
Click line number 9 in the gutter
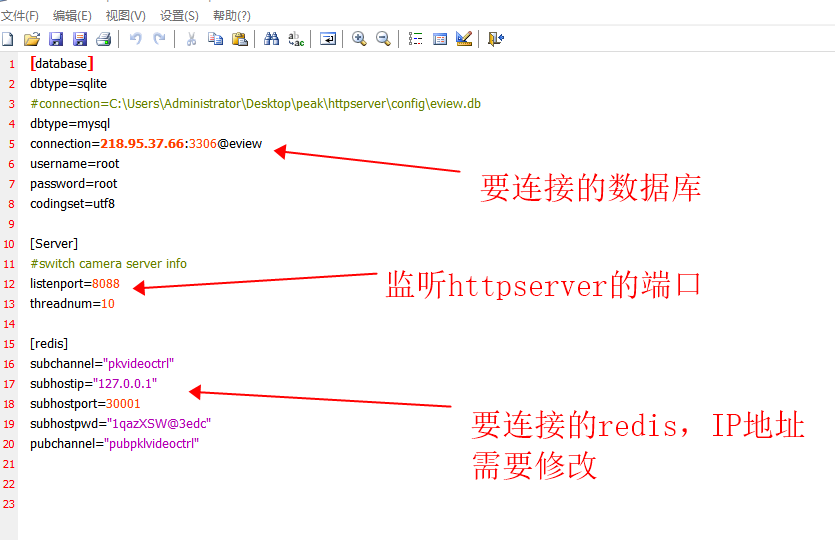[x=11, y=224]
